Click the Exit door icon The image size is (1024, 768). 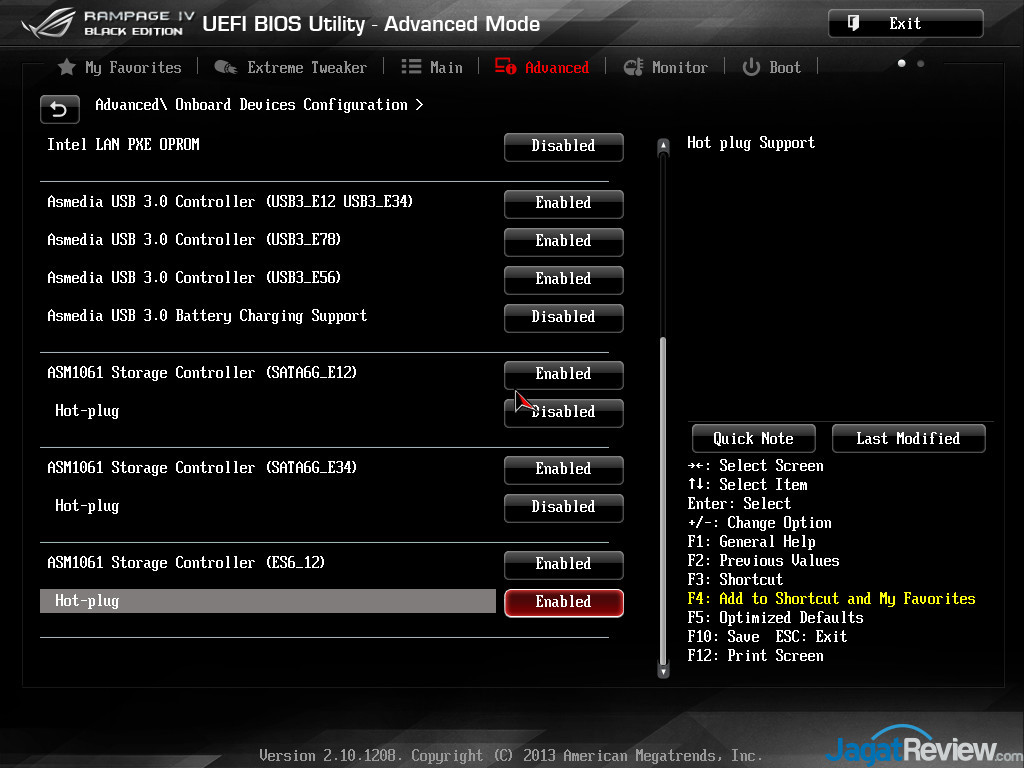click(853, 24)
